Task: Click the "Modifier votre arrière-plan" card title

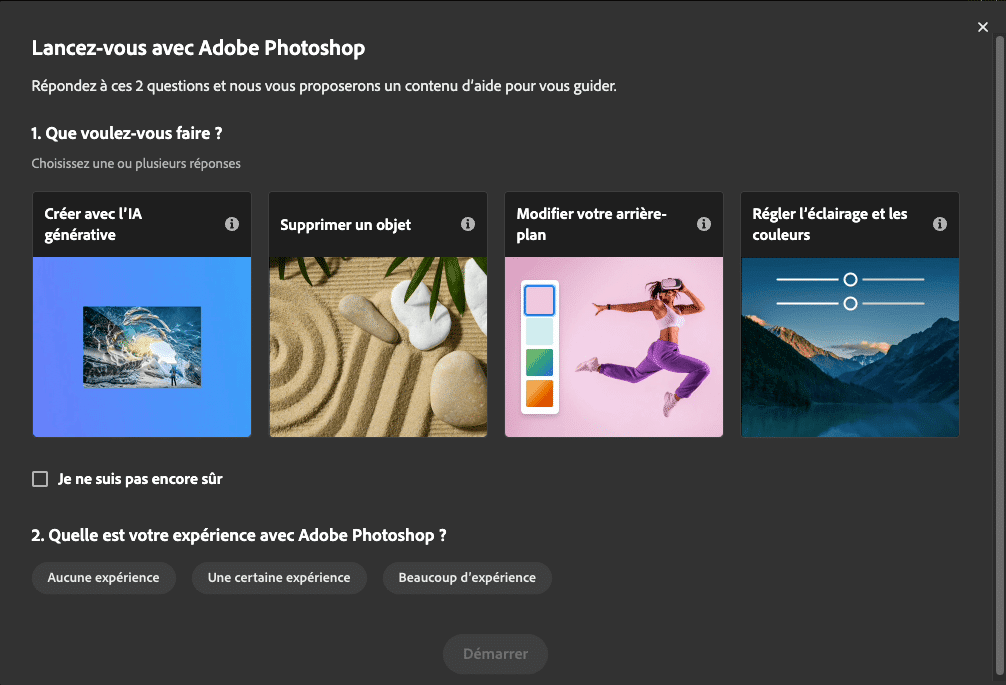Action: (x=592, y=224)
